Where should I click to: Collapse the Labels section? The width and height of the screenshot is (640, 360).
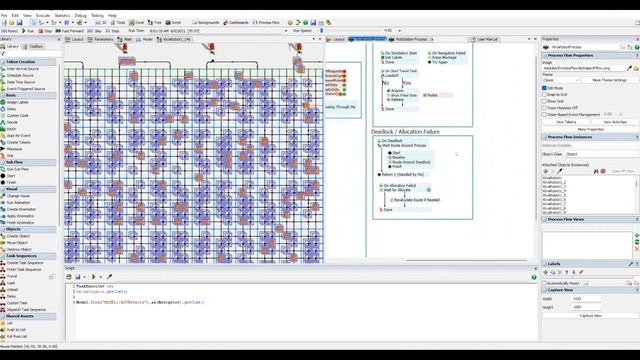point(544,264)
